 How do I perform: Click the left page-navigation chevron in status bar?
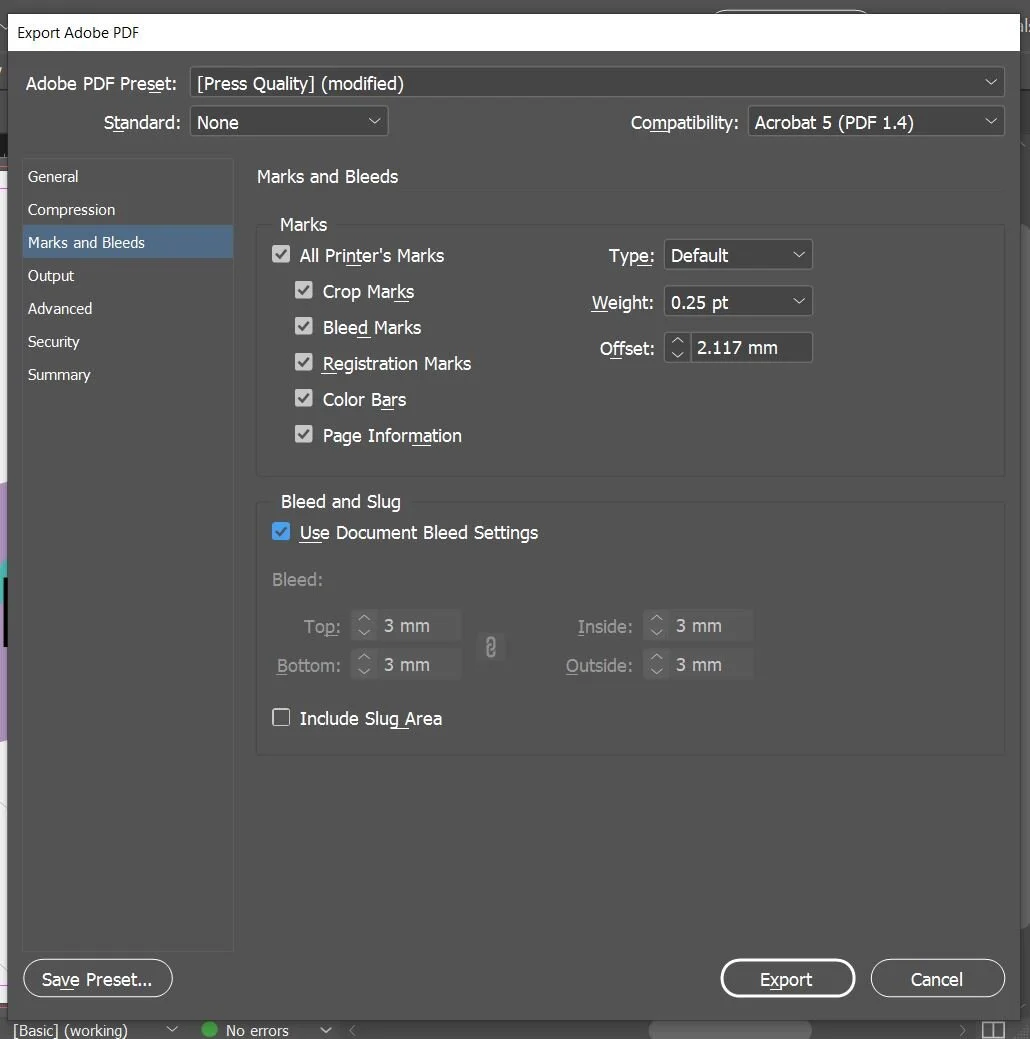click(x=351, y=1030)
